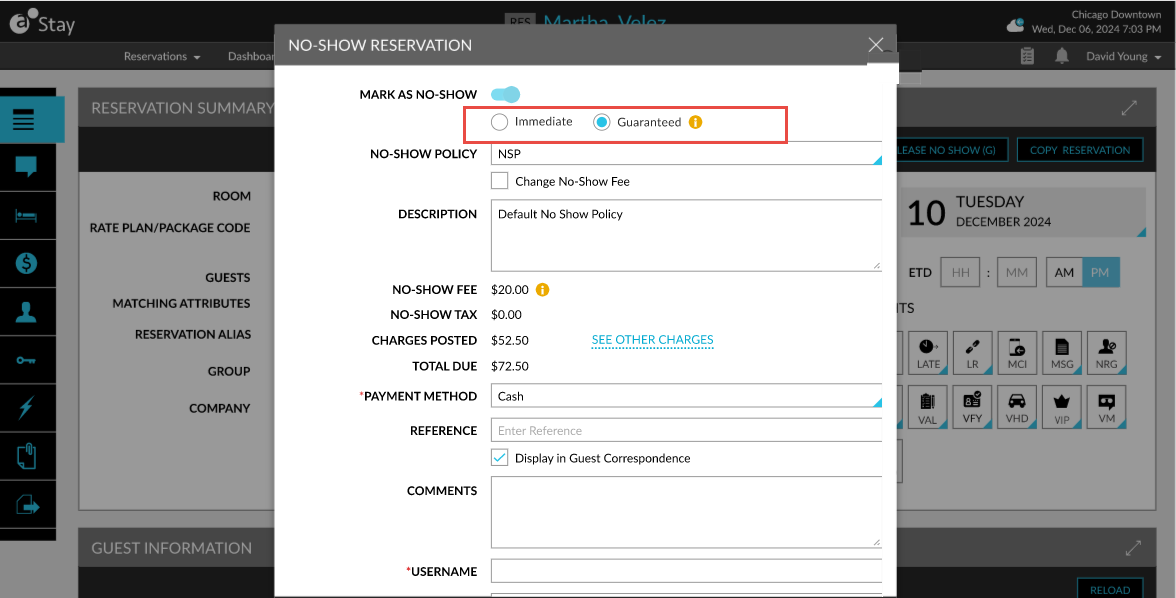The width and height of the screenshot is (1176, 598).
Task: Toggle the Mark As No-Show switch
Action: (506, 95)
